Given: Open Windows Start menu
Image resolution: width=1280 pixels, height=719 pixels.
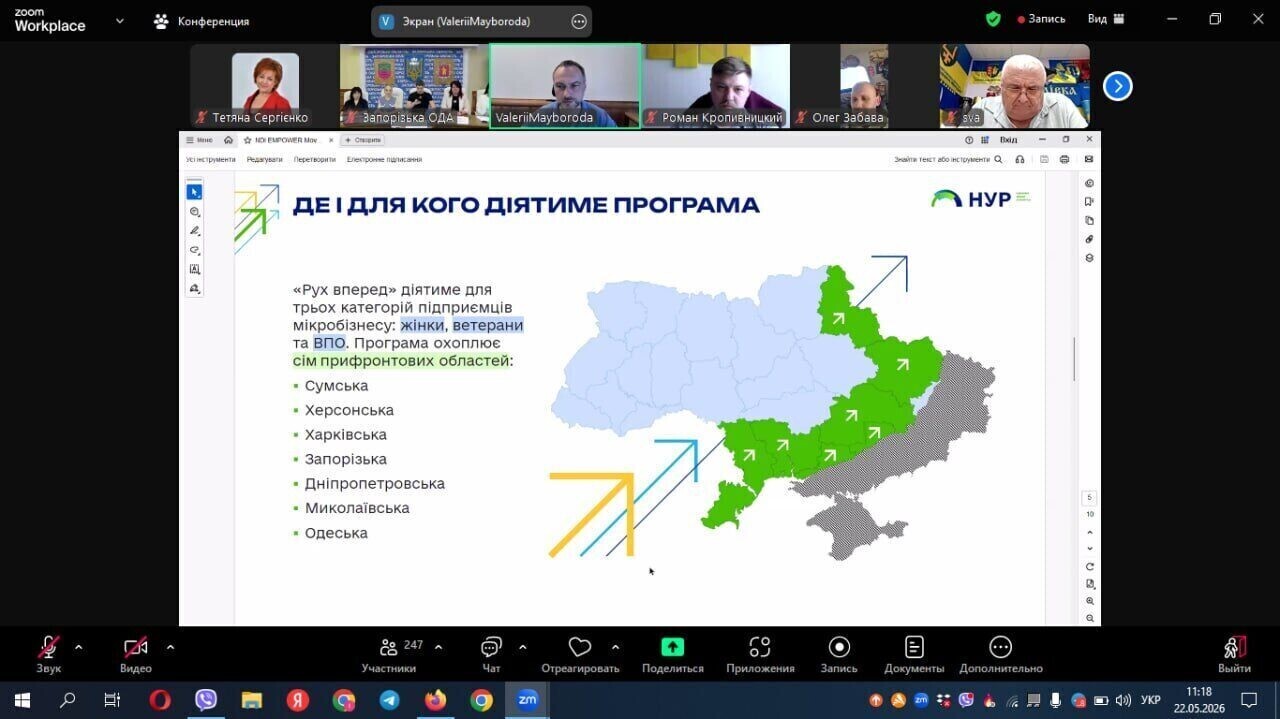Looking at the screenshot, I should 22,700.
